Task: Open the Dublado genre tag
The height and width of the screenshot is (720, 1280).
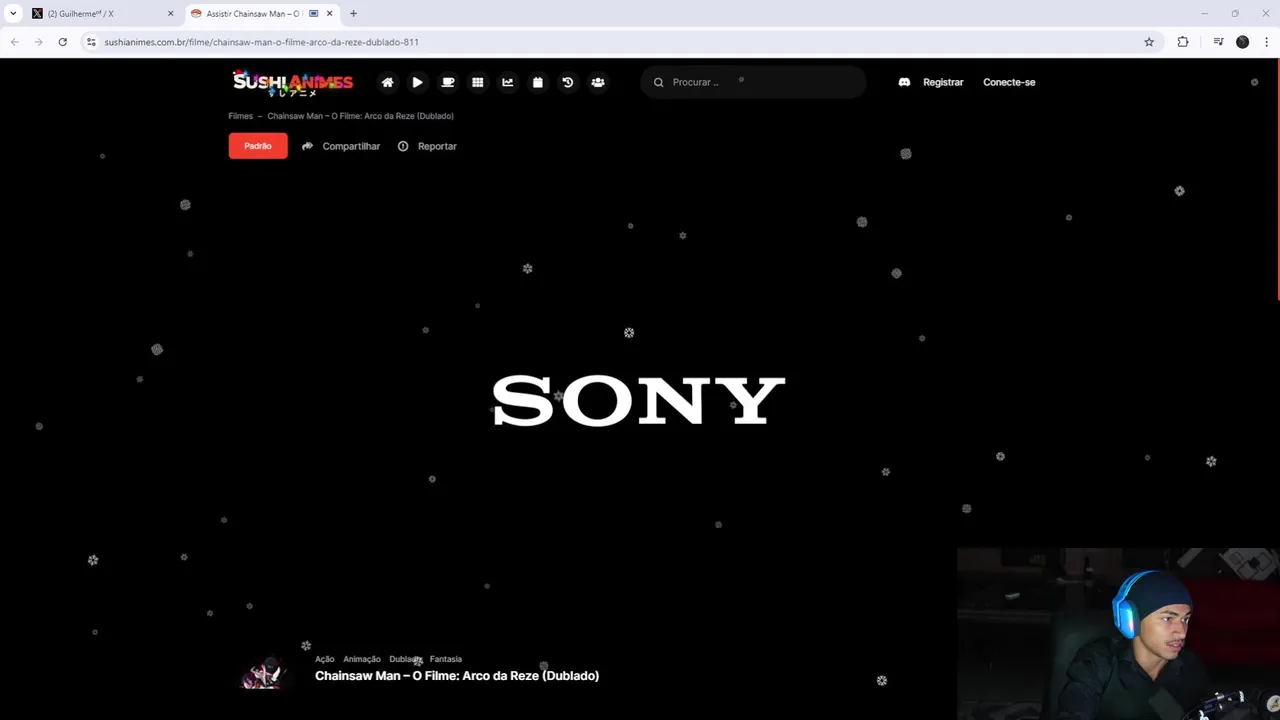Action: 405,659
